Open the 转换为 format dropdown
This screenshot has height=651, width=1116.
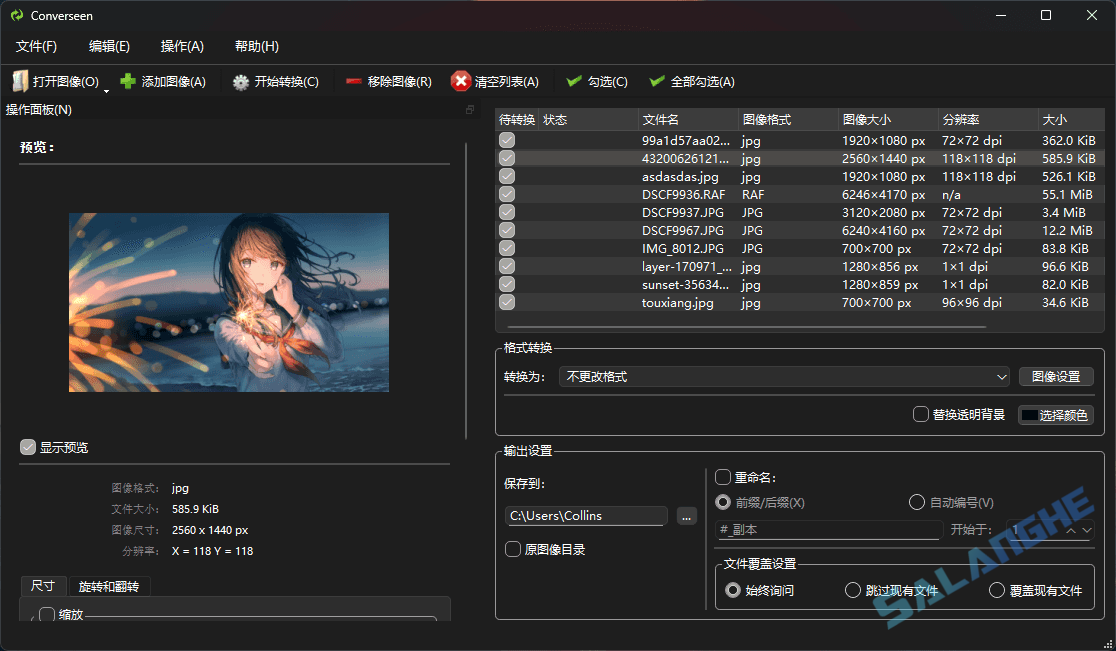click(x=1002, y=377)
